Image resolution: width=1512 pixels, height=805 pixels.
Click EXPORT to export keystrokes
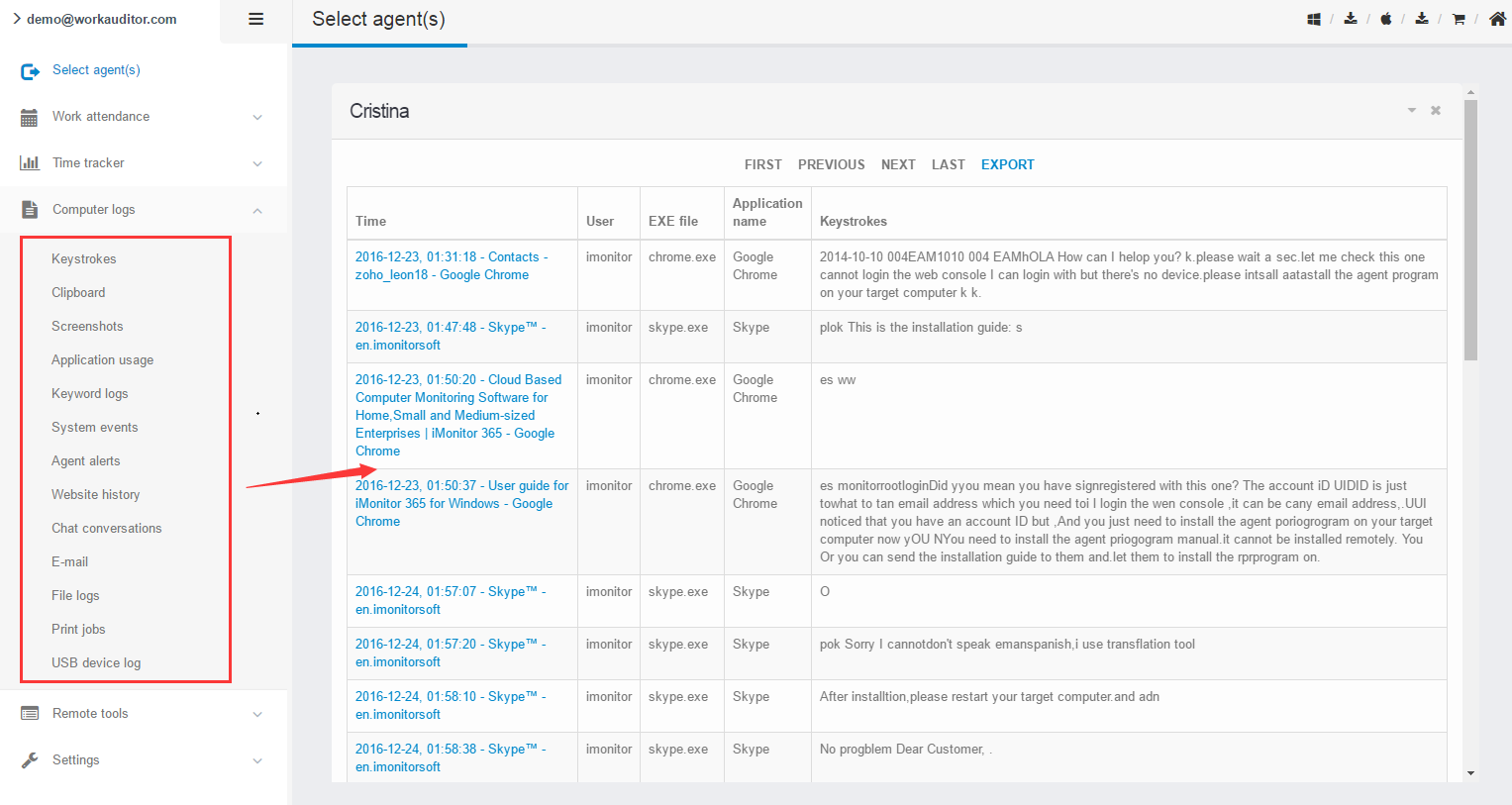[x=1008, y=164]
